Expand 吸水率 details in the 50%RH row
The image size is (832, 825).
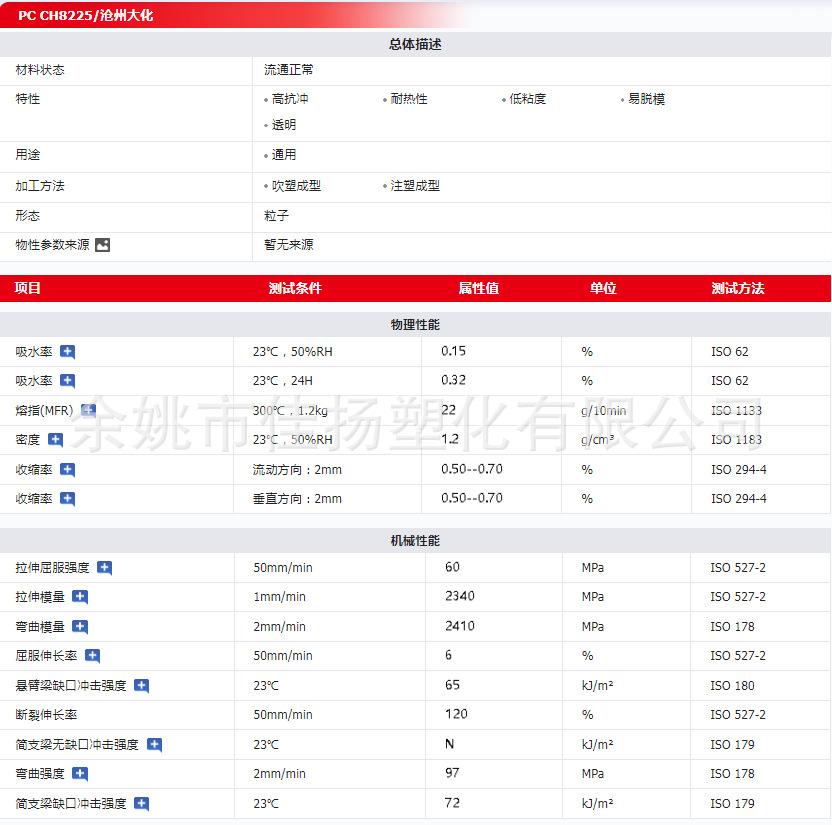pyautogui.click(x=67, y=352)
